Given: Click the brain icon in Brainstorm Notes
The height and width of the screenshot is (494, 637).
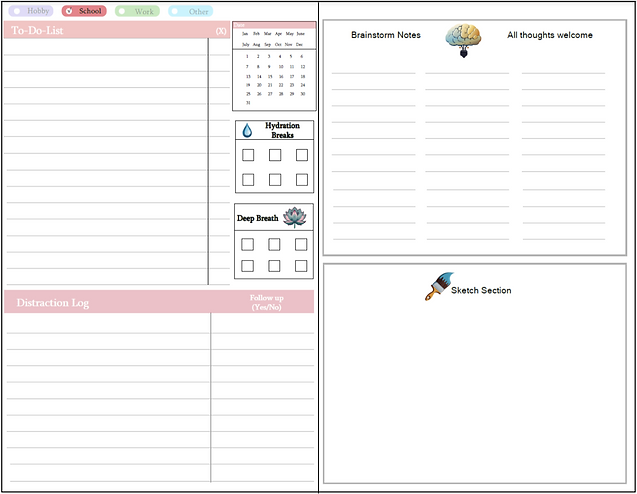Looking at the screenshot, I should 463,40.
